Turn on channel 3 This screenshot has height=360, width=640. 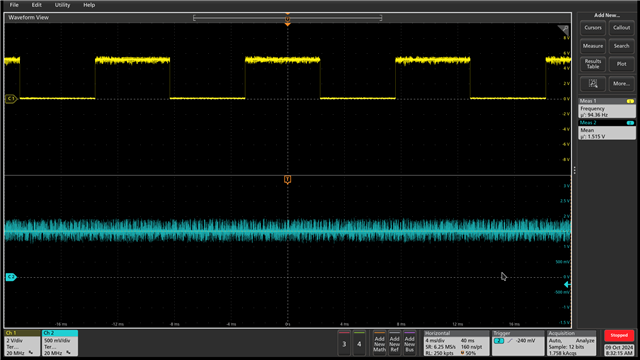[x=344, y=343]
